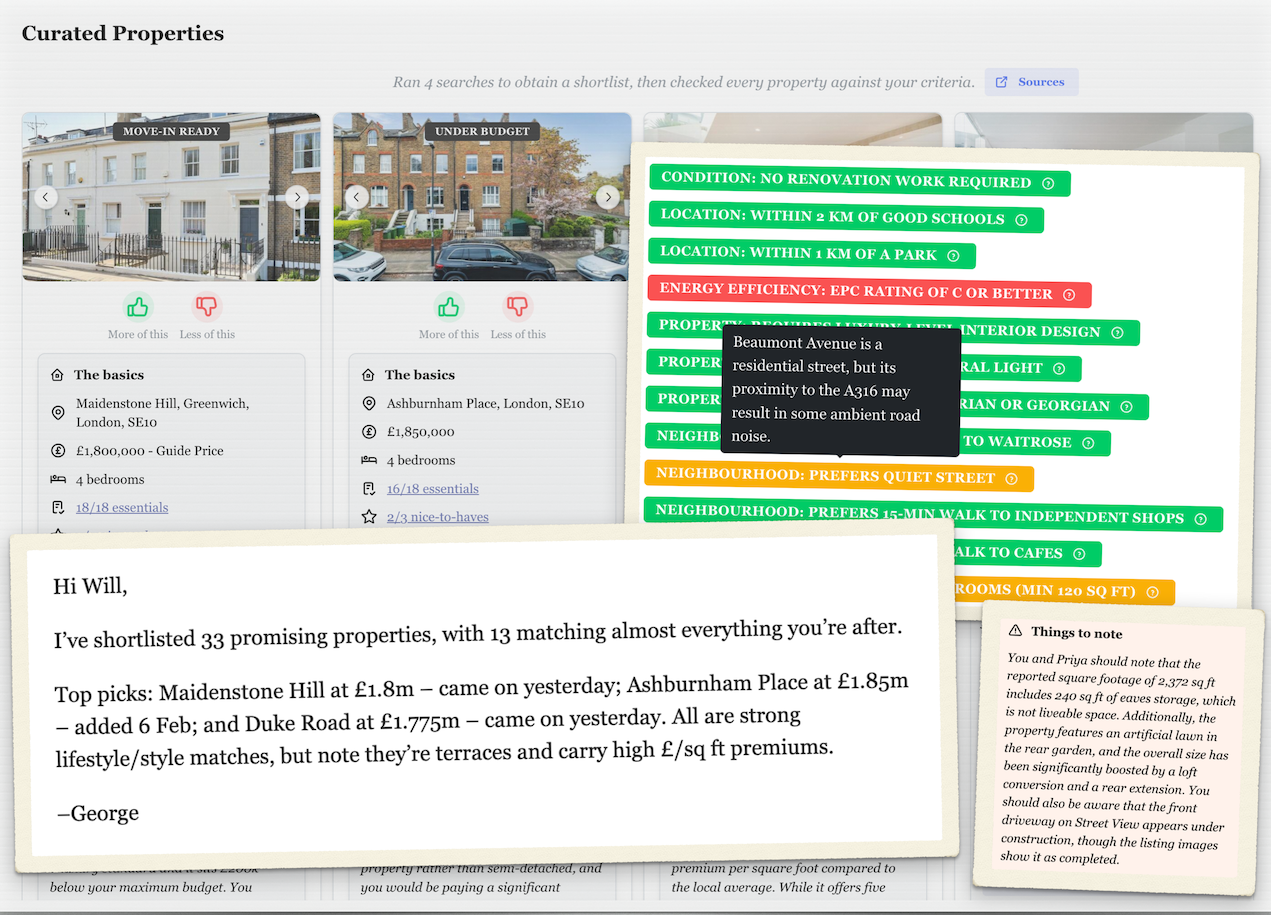
Task: Show next photo of Maidenstone Hill property
Action: (297, 197)
